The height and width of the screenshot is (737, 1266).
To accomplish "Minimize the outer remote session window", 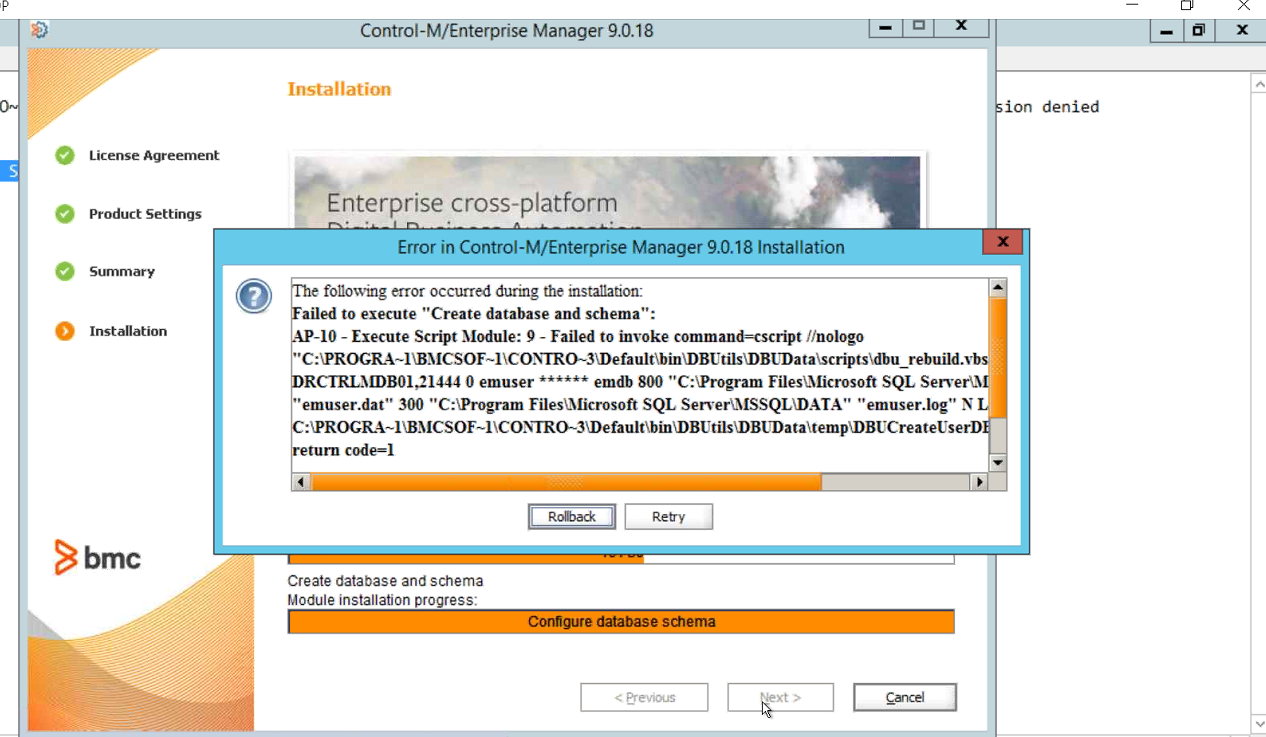I will [x=1132, y=6].
